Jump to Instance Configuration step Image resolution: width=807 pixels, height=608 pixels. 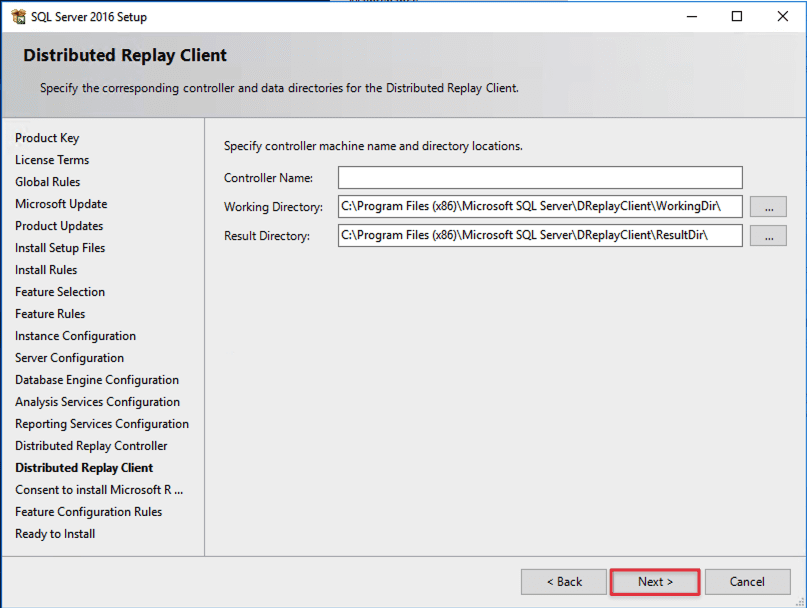(x=75, y=336)
